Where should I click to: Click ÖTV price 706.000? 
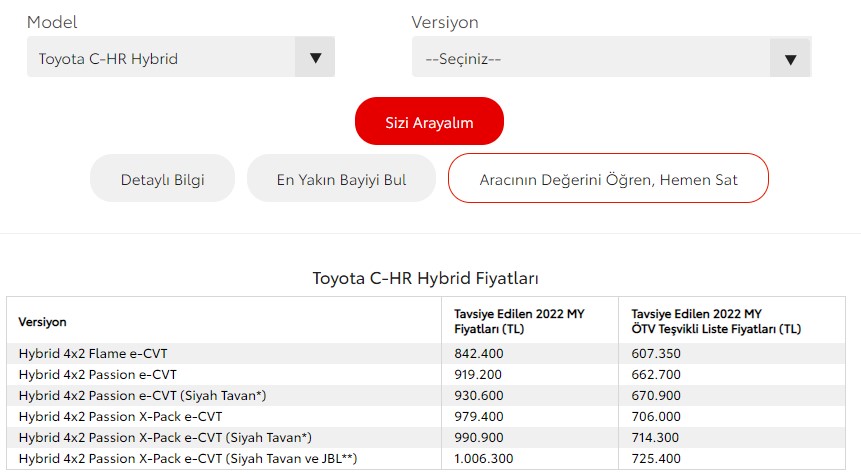(x=656, y=416)
